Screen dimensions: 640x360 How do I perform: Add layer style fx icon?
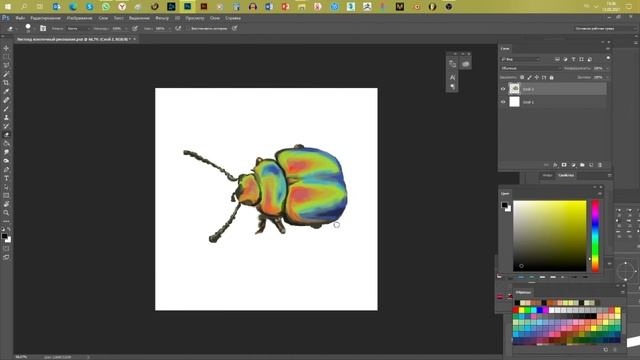(555, 165)
